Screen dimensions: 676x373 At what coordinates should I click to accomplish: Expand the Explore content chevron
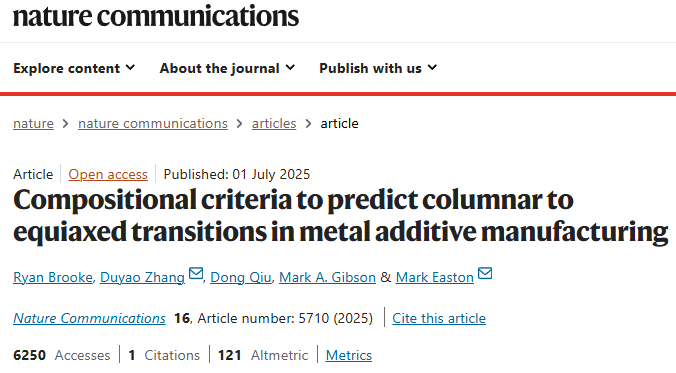[130, 68]
